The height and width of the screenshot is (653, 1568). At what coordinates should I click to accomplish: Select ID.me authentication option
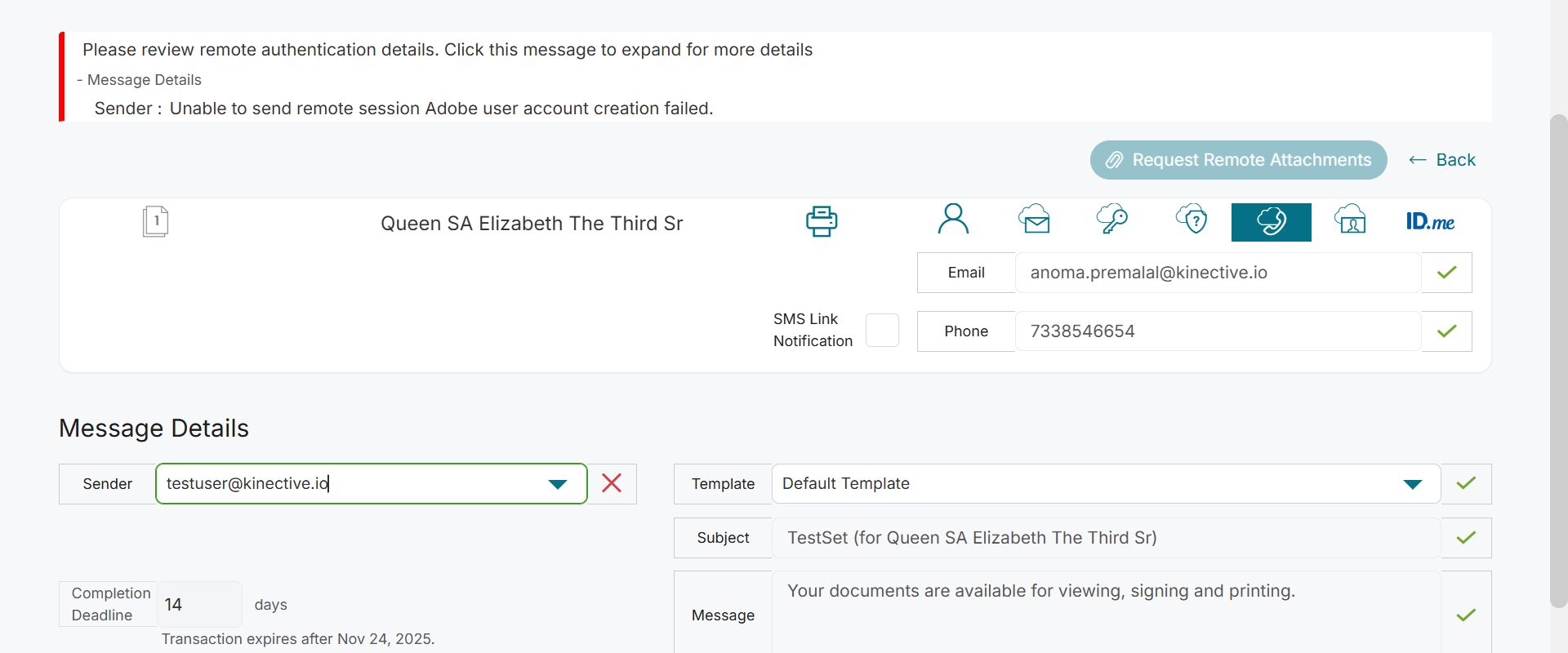click(x=1430, y=222)
